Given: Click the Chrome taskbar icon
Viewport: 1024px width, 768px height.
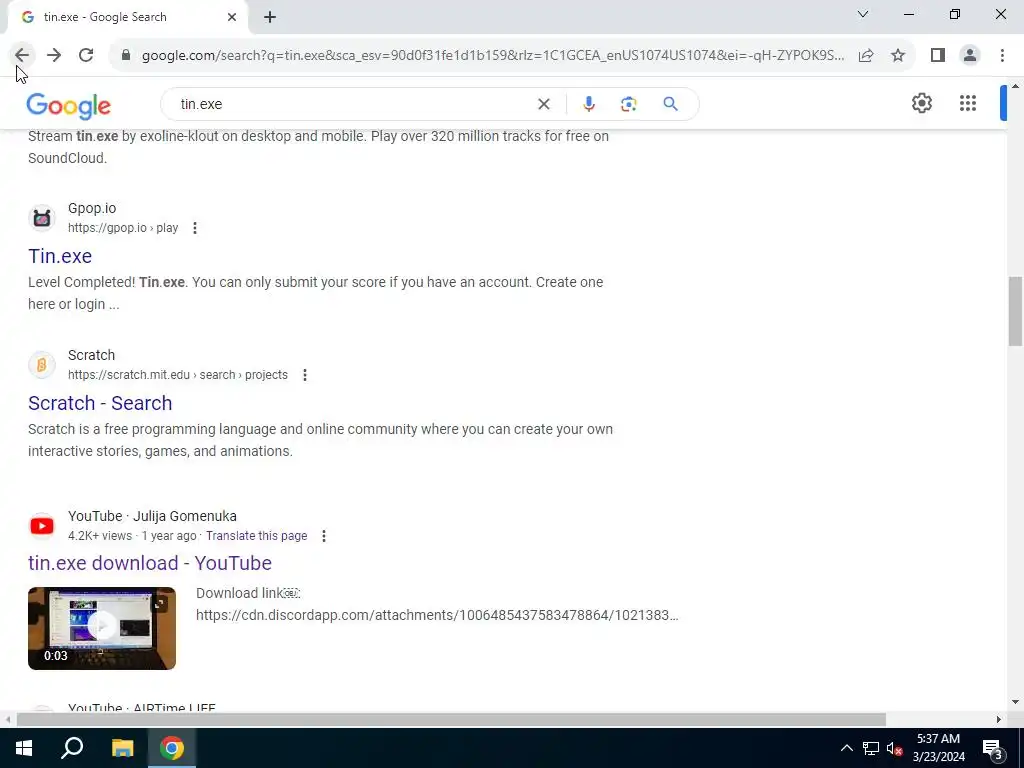Looking at the screenshot, I should coord(172,748).
